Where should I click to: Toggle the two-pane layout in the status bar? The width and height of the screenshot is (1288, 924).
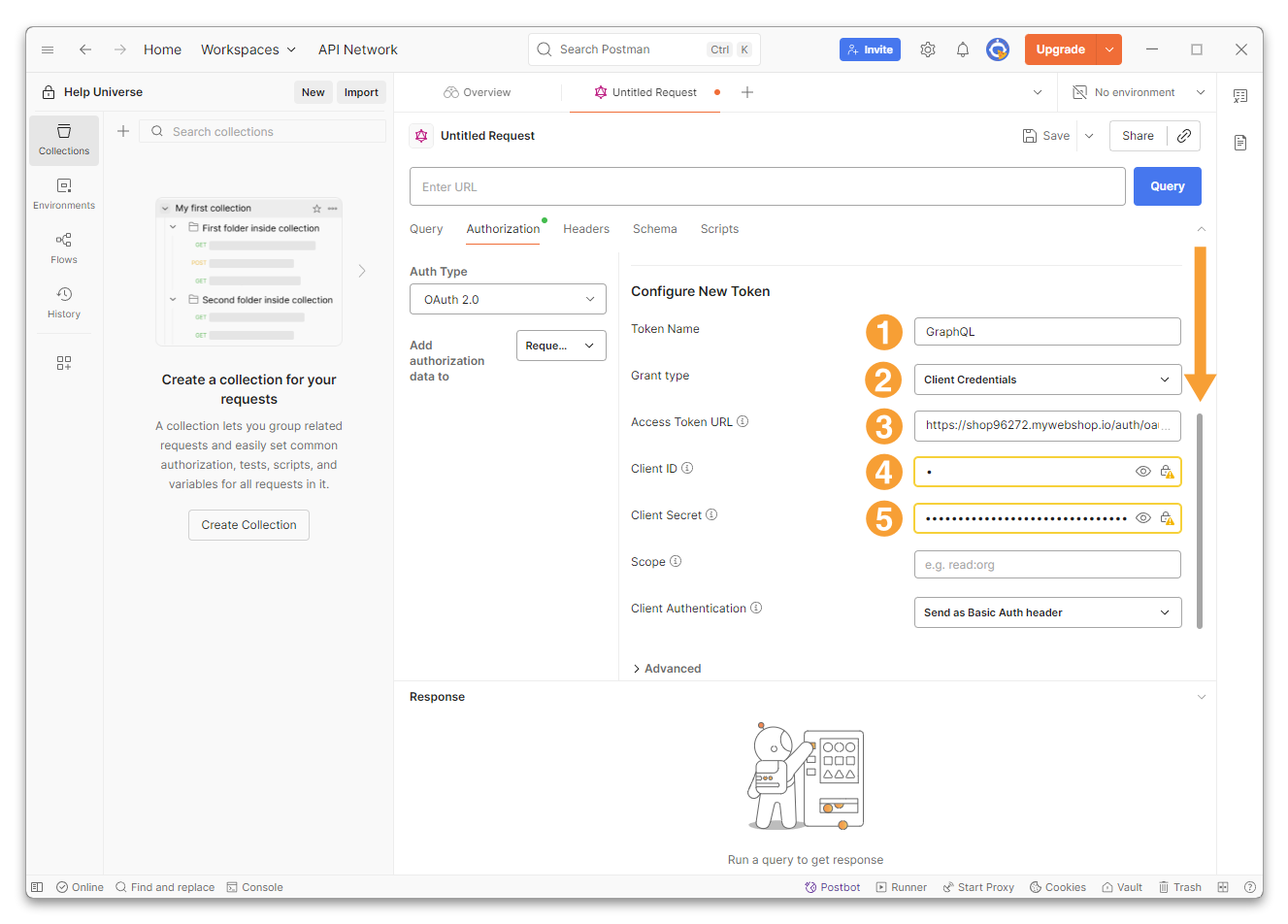coord(1223,887)
